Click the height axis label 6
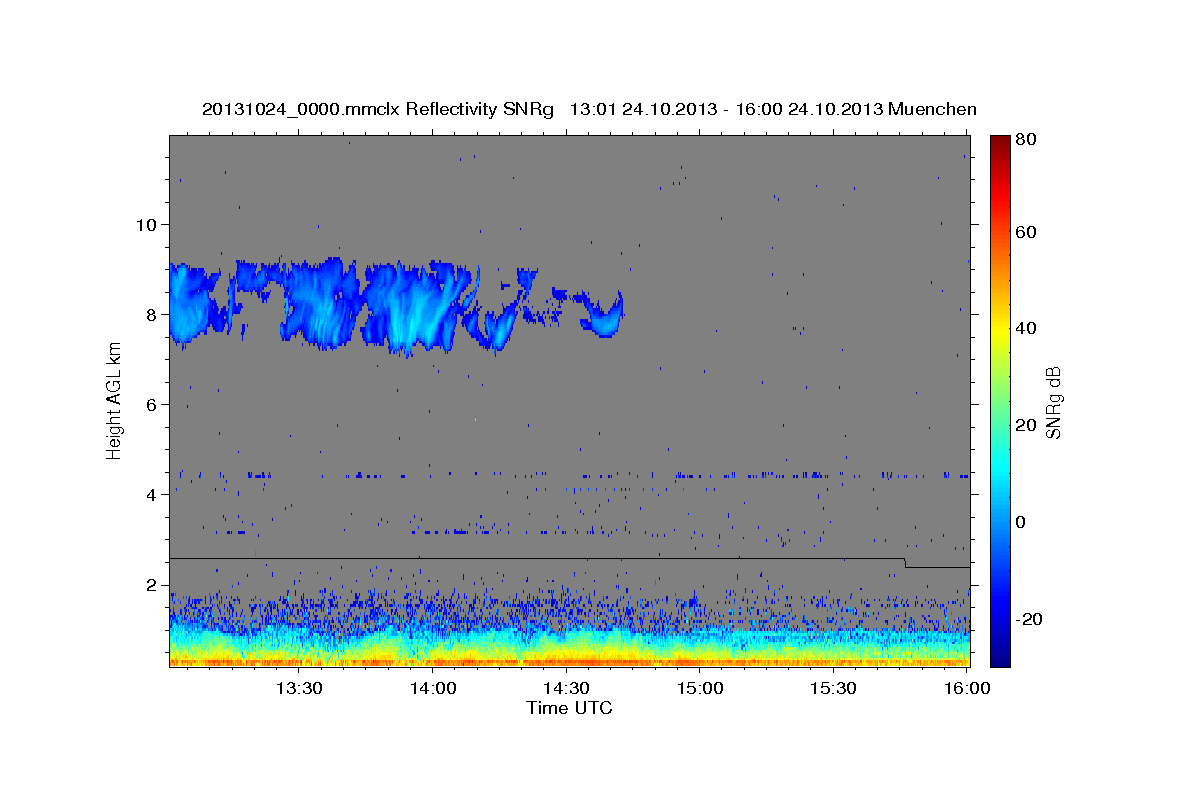This screenshot has width=1200, height=800. click(150, 404)
